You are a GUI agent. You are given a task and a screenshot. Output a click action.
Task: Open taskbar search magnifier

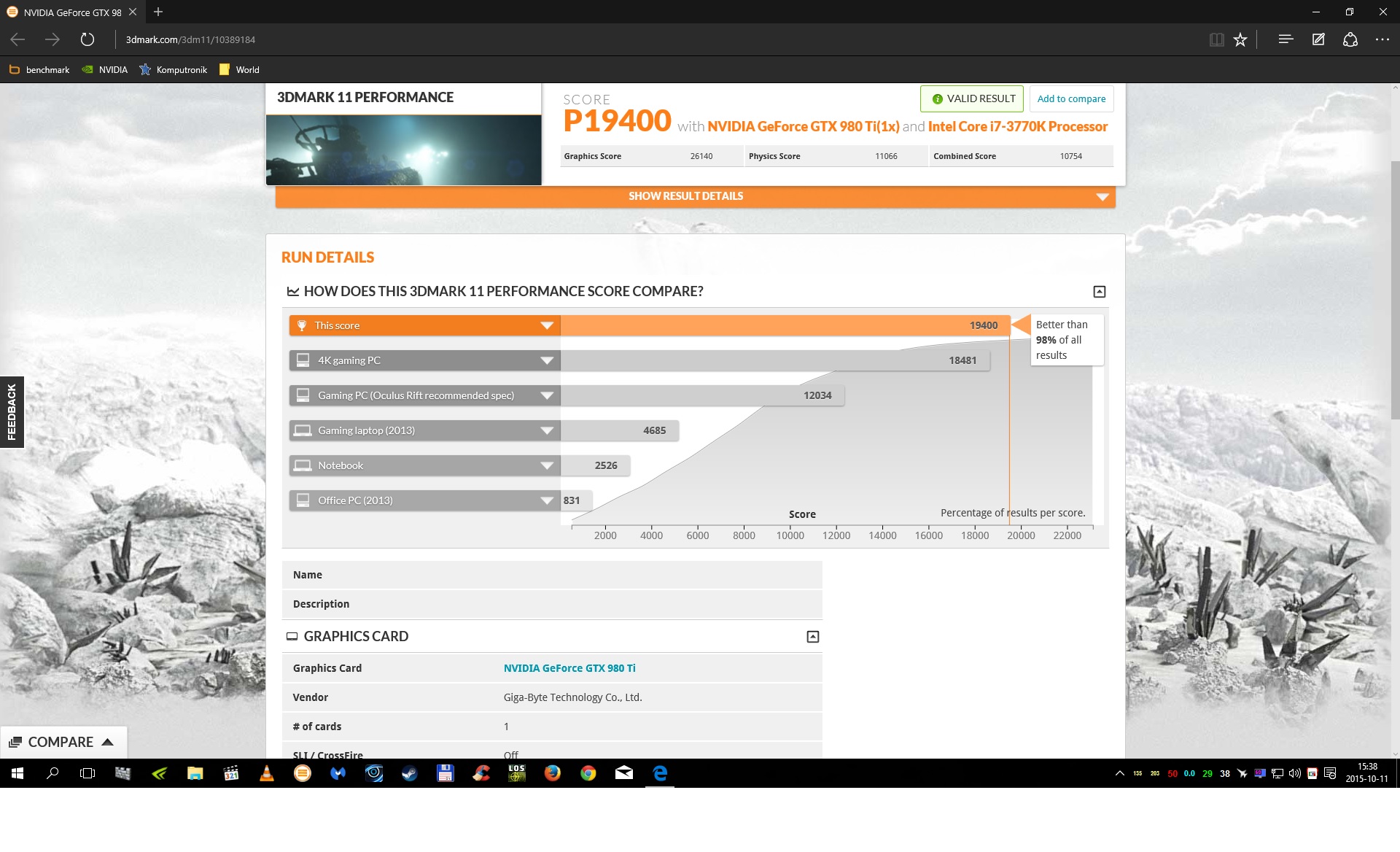52,773
